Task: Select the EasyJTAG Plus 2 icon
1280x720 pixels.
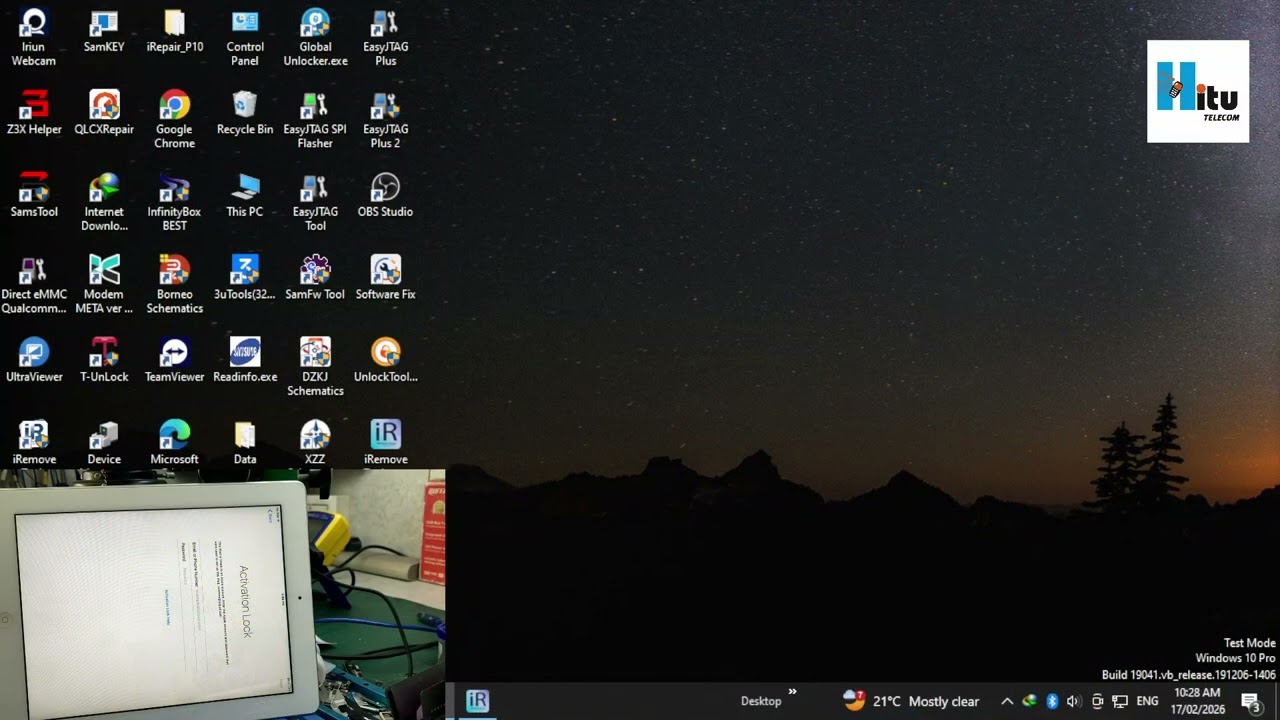Action: click(x=385, y=120)
